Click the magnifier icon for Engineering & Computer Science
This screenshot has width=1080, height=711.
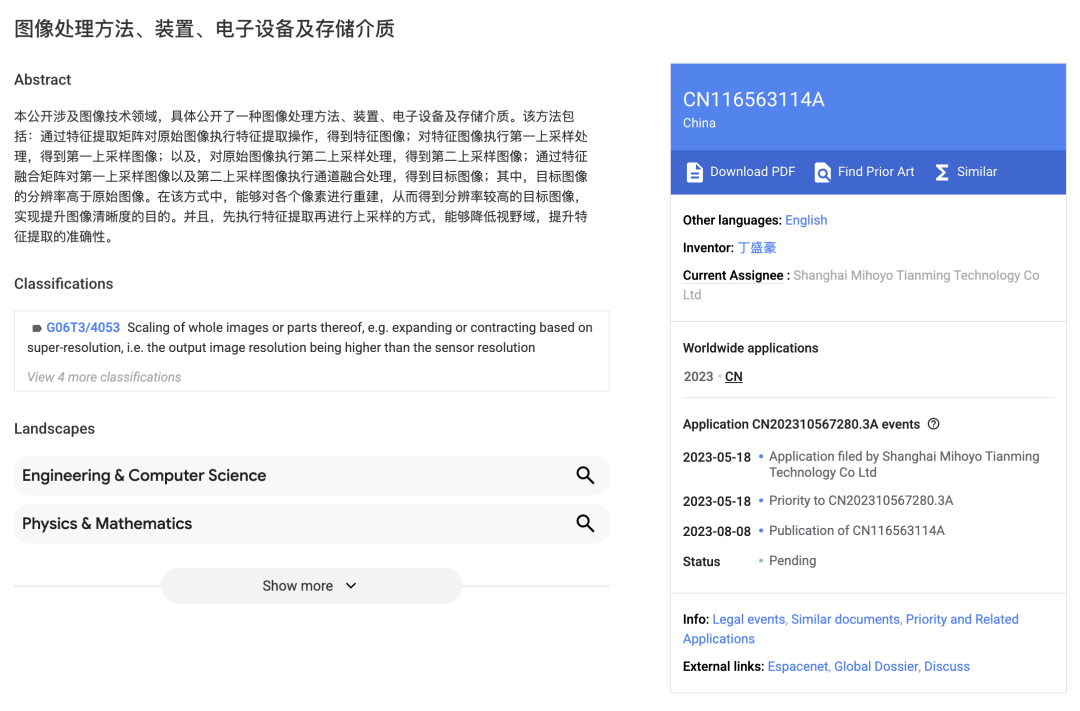585,475
